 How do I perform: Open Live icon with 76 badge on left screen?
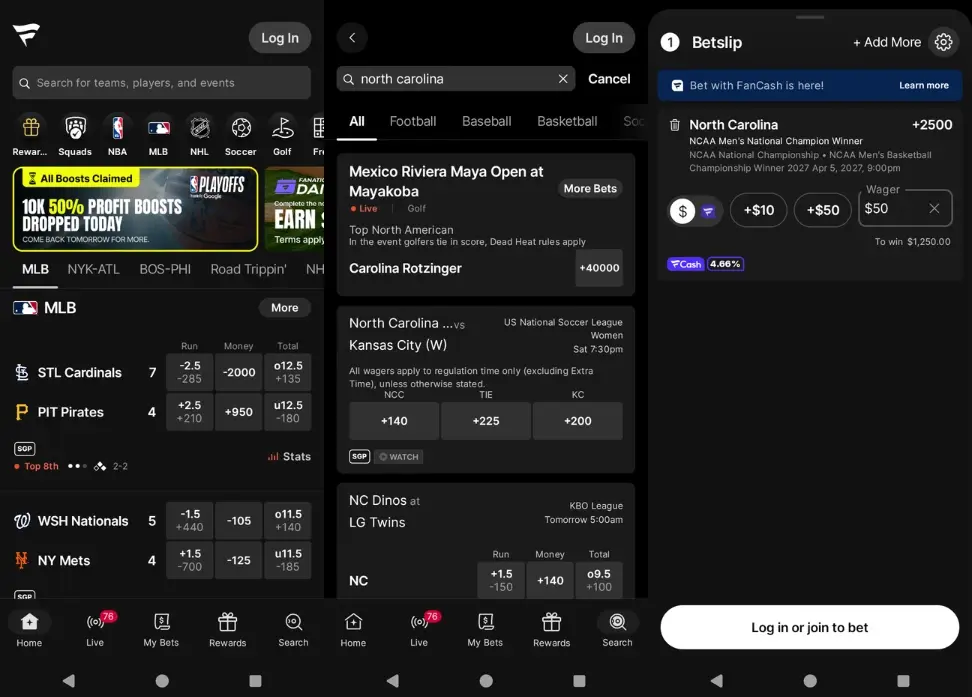click(x=95, y=622)
